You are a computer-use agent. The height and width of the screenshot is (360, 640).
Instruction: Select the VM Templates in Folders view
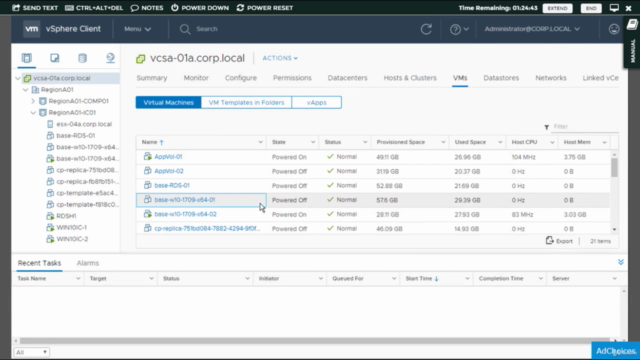(x=246, y=102)
